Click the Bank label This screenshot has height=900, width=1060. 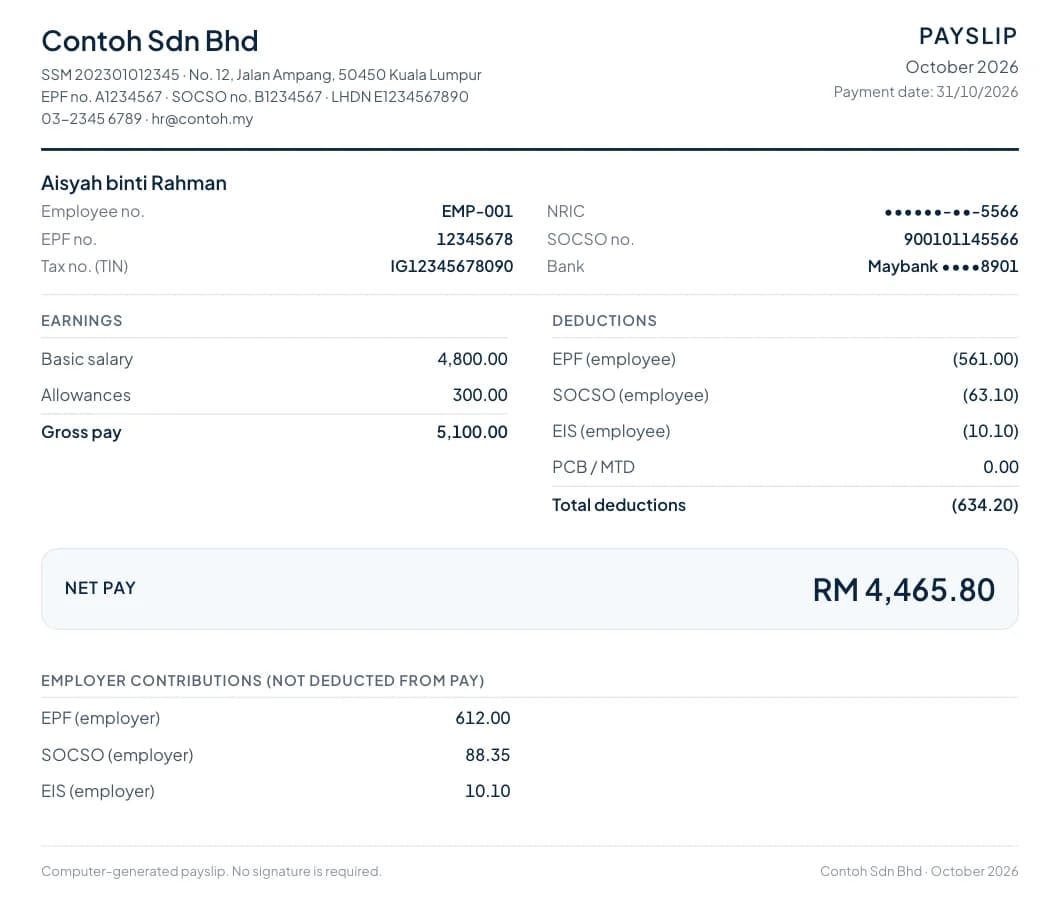(x=565, y=266)
